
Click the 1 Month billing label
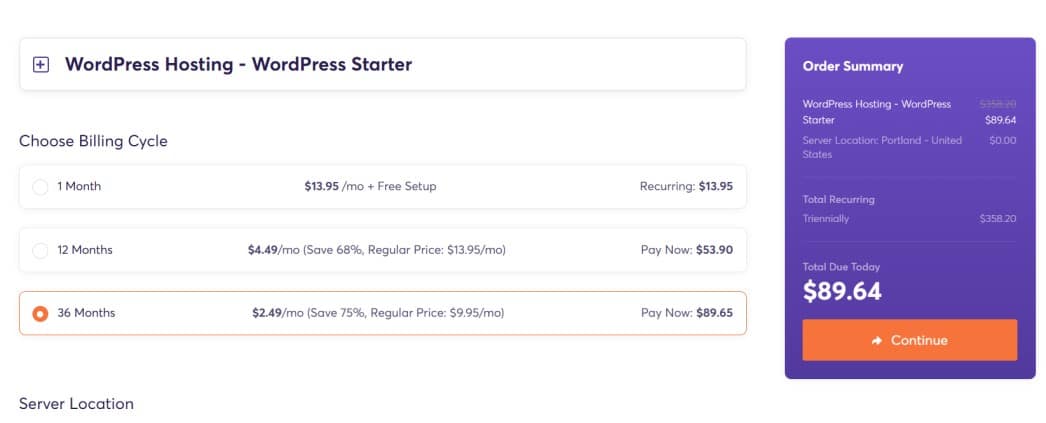click(x=79, y=187)
